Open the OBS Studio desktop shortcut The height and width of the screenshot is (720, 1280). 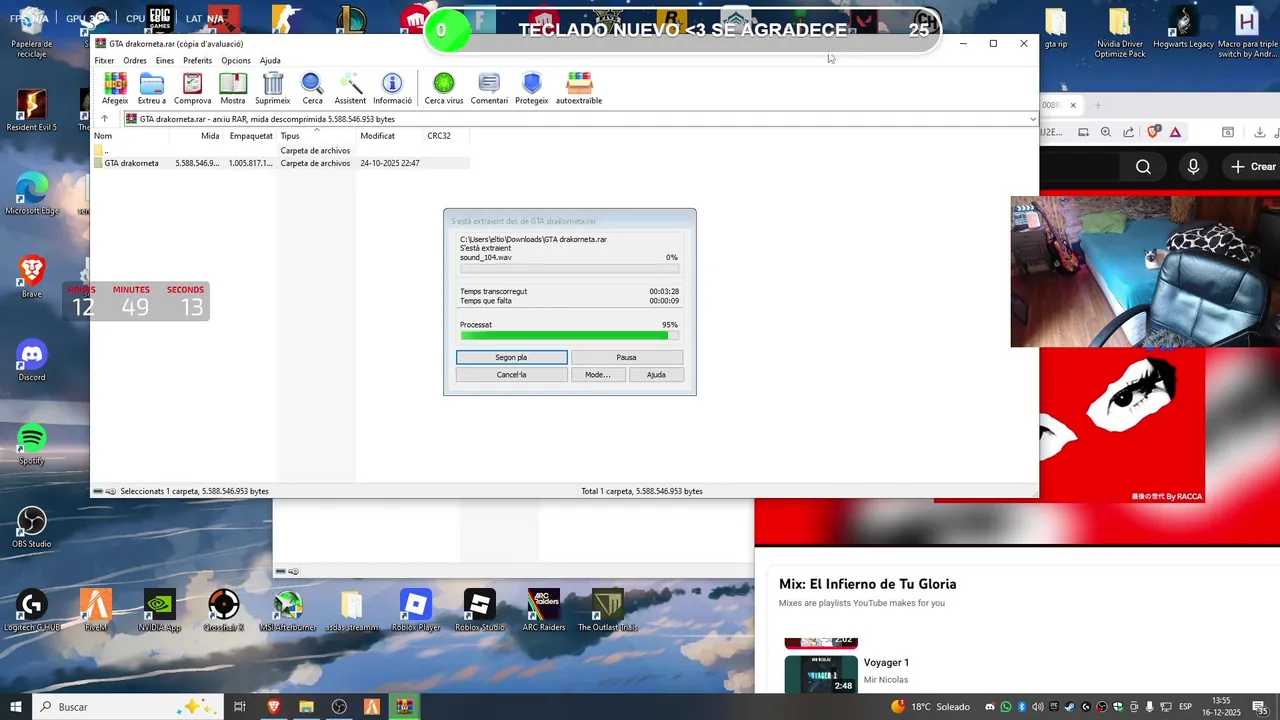click(x=32, y=527)
